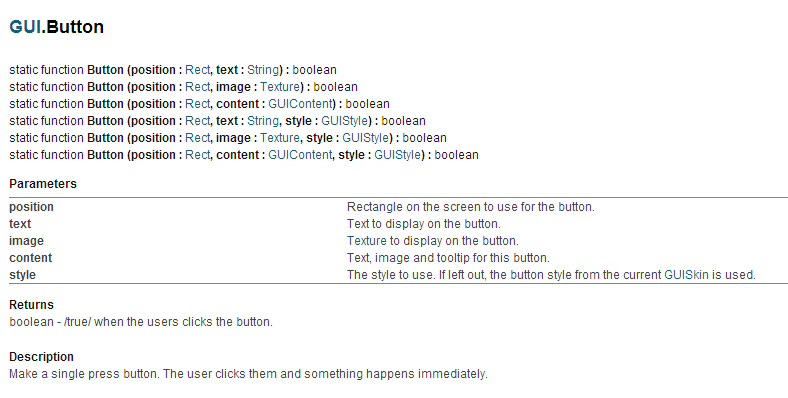Open GUIStyle in the text and style overload
This screenshot has width=788, height=398.
[x=345, y=121]
